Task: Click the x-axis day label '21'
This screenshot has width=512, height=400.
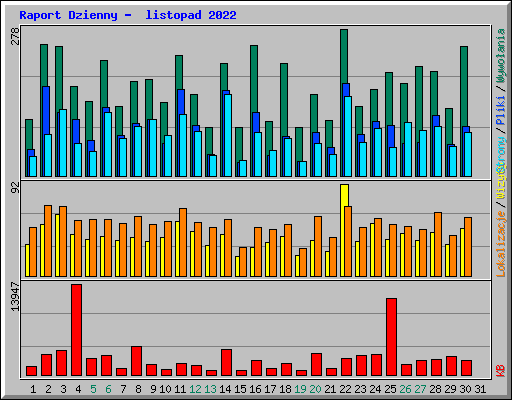Action: [330, 389]
